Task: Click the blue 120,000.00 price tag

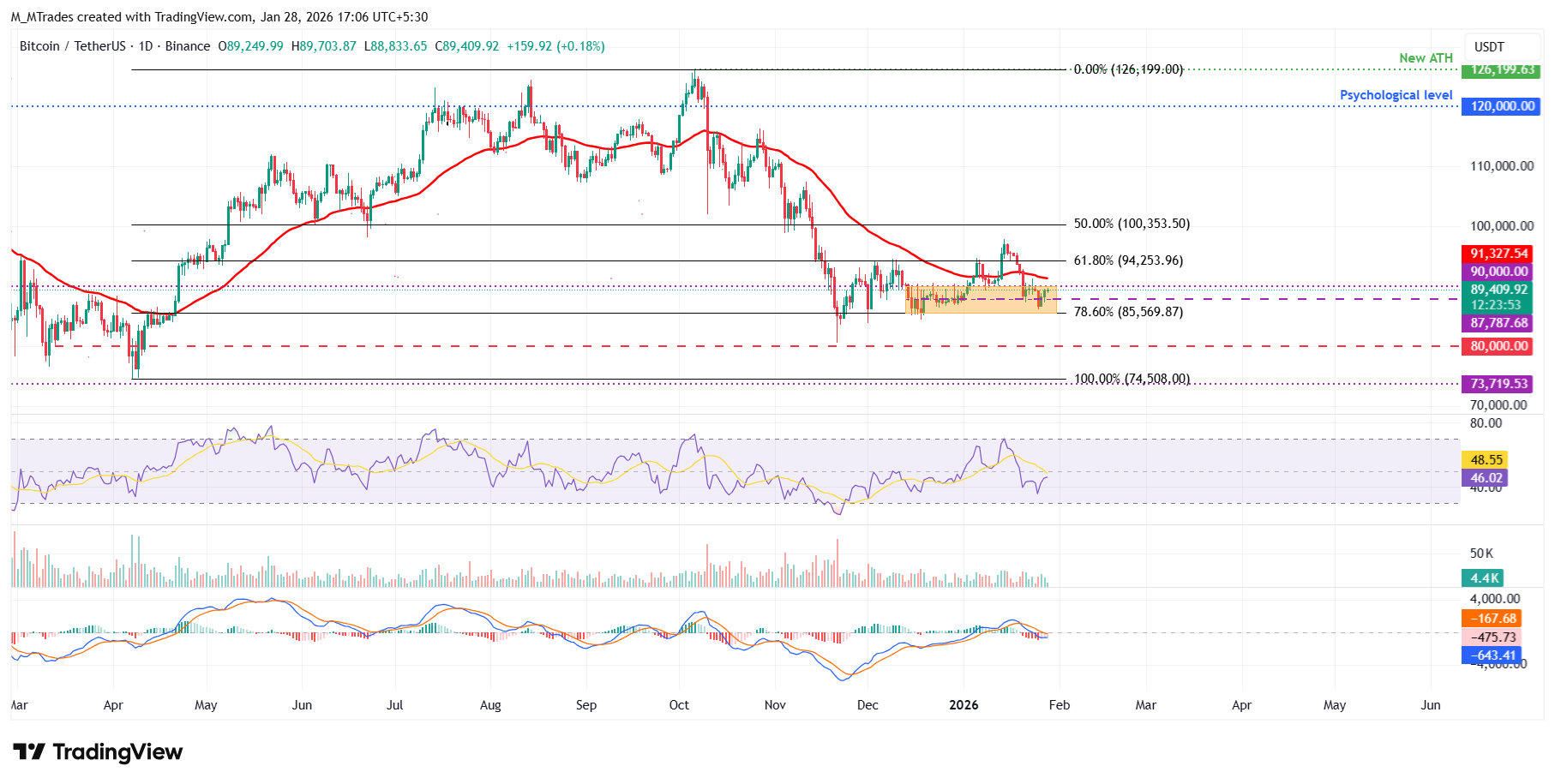Action: 1501,106
